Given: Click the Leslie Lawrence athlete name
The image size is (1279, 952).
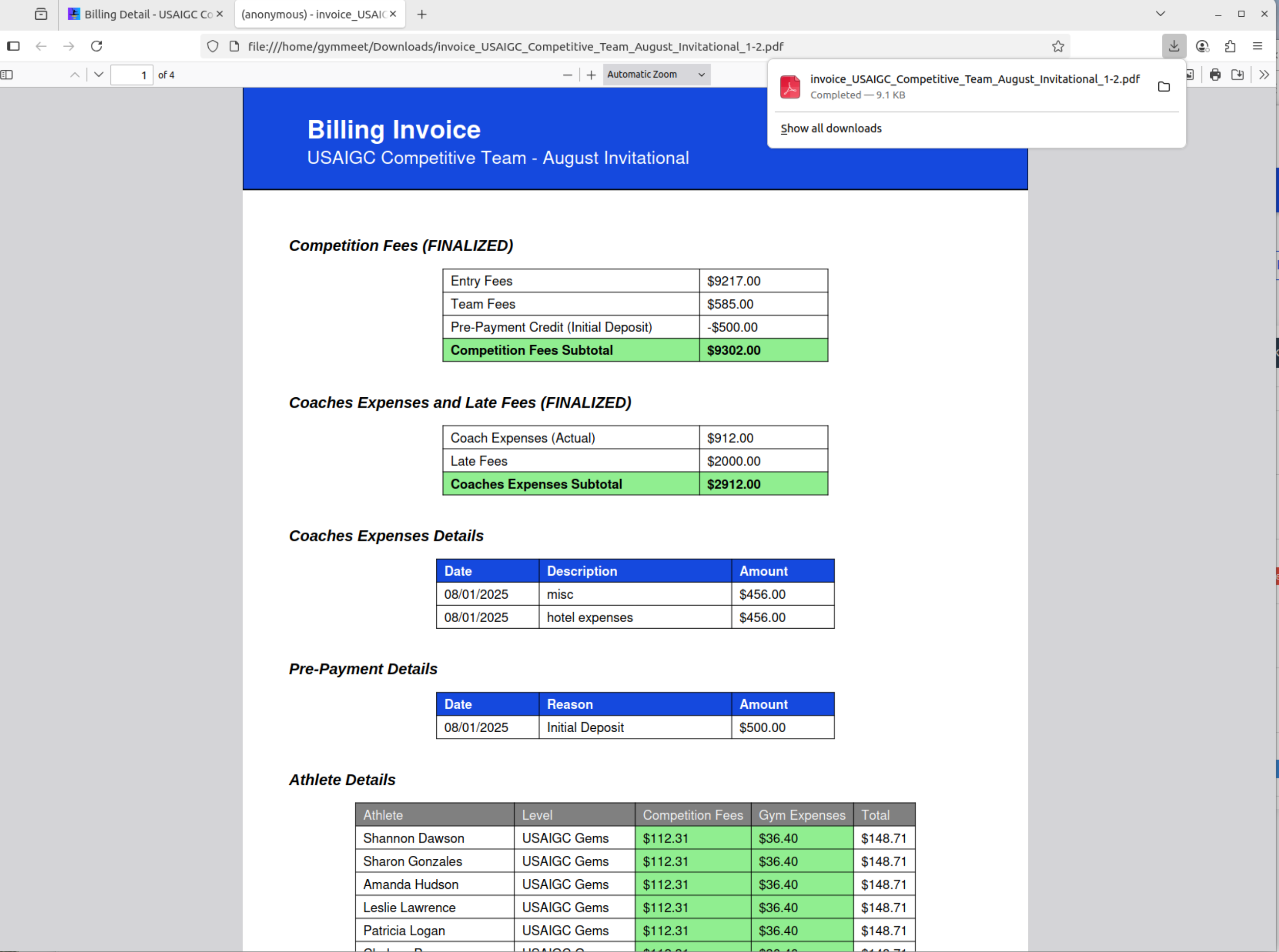Looking at the screenshot, I should tap(409, 907).
